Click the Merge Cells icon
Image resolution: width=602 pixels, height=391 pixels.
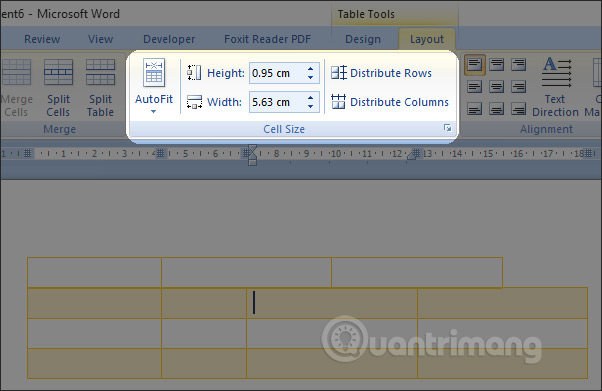tap(16, 72)
